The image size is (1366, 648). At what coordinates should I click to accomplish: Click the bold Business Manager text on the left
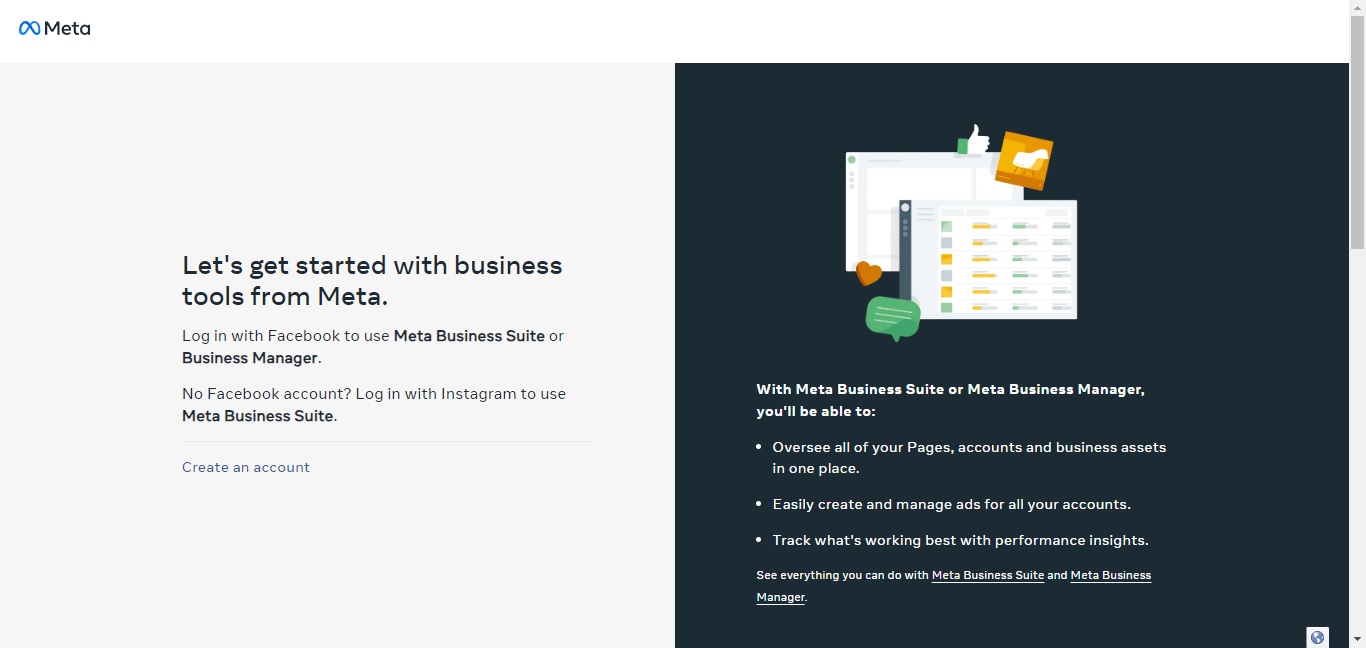click(x=250, y=358)
